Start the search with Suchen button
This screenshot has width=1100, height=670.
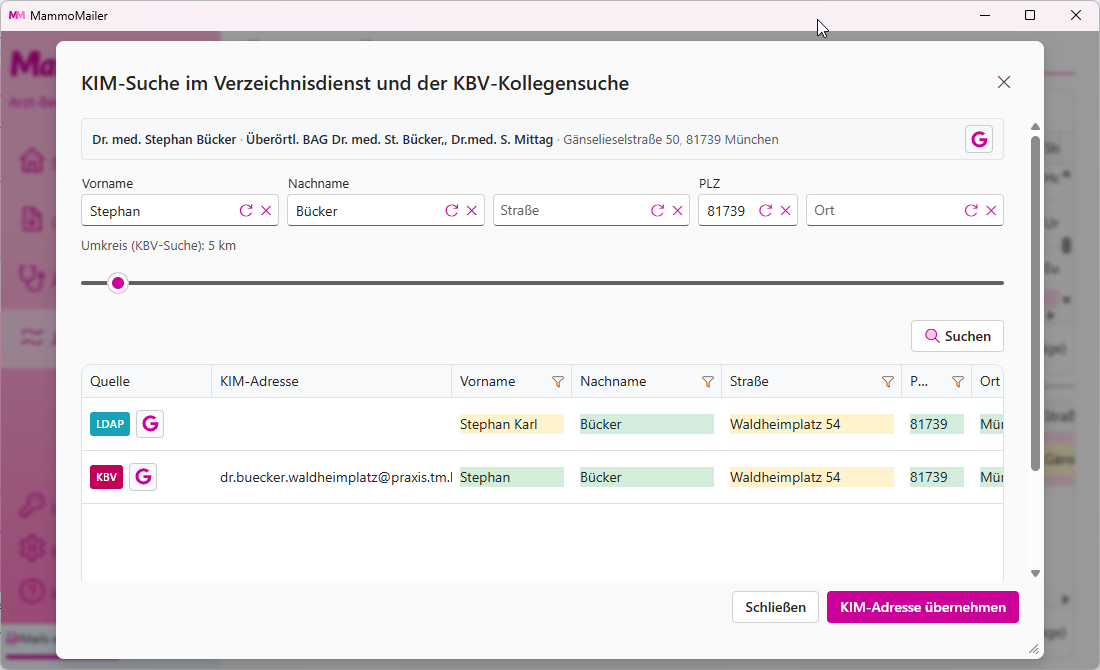pos(957,336)
